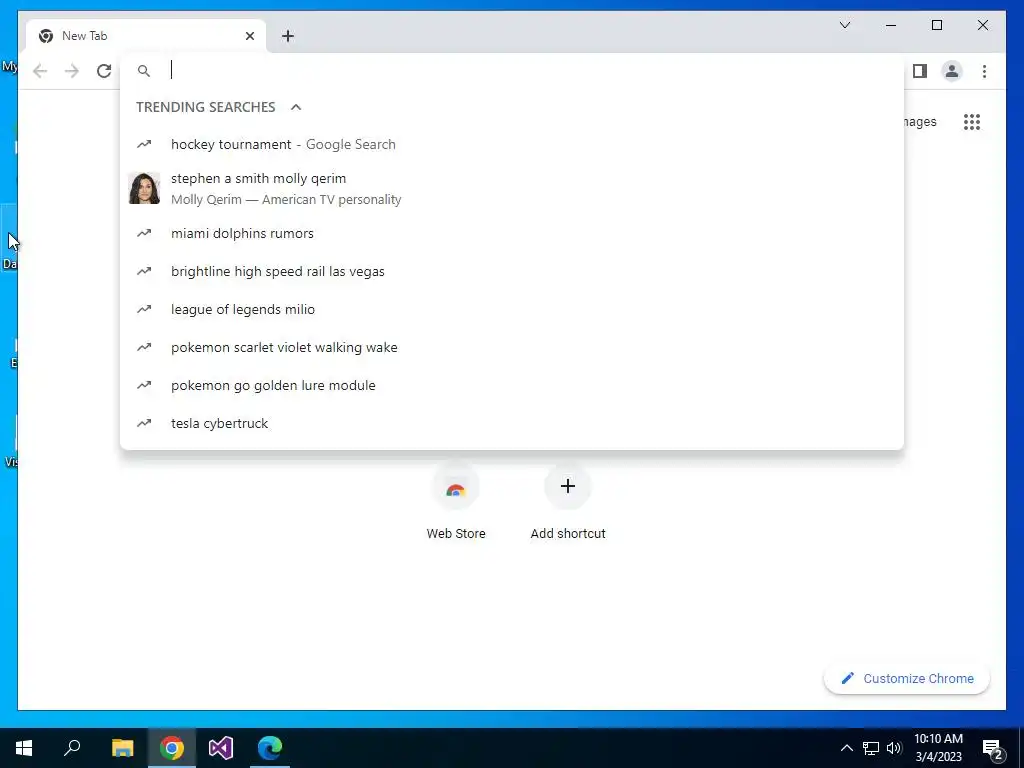Toggle the side panel icon

[920, 71]
